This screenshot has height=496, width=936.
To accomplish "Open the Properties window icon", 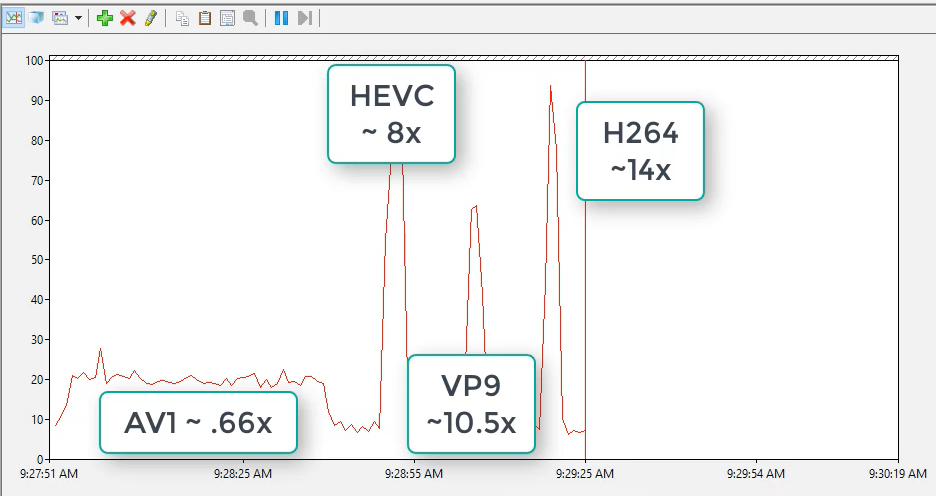I will click(227, 18).
